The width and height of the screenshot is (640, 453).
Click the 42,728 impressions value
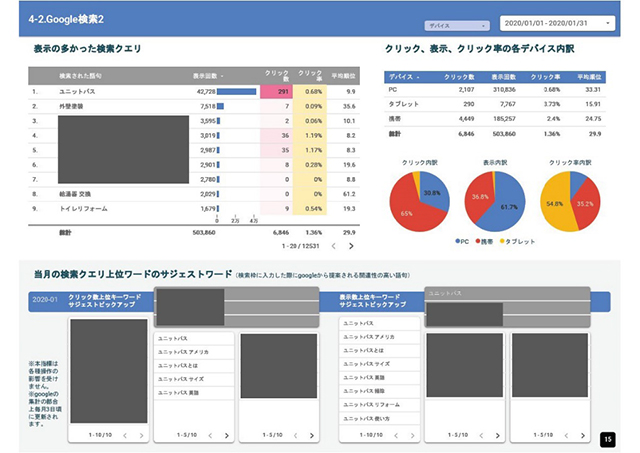click(x=206, y=91)
